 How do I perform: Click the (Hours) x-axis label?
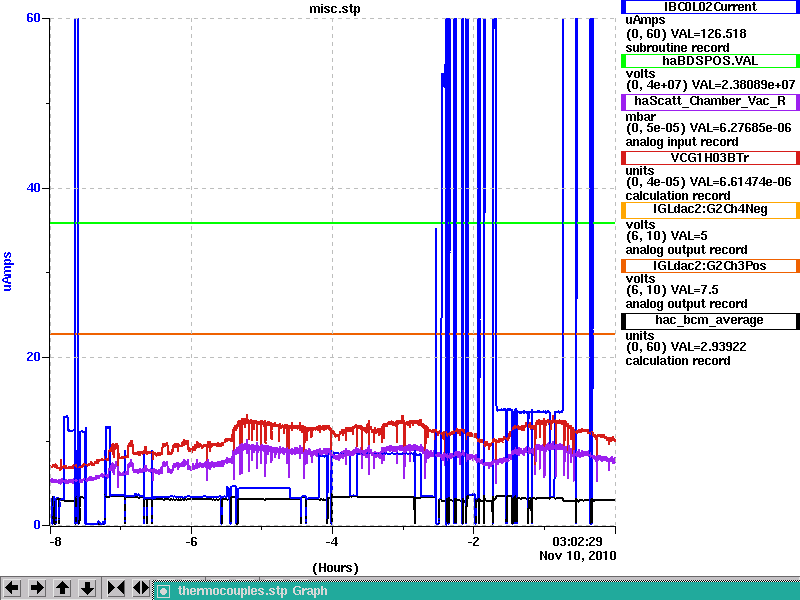click(x=335, y=567)
